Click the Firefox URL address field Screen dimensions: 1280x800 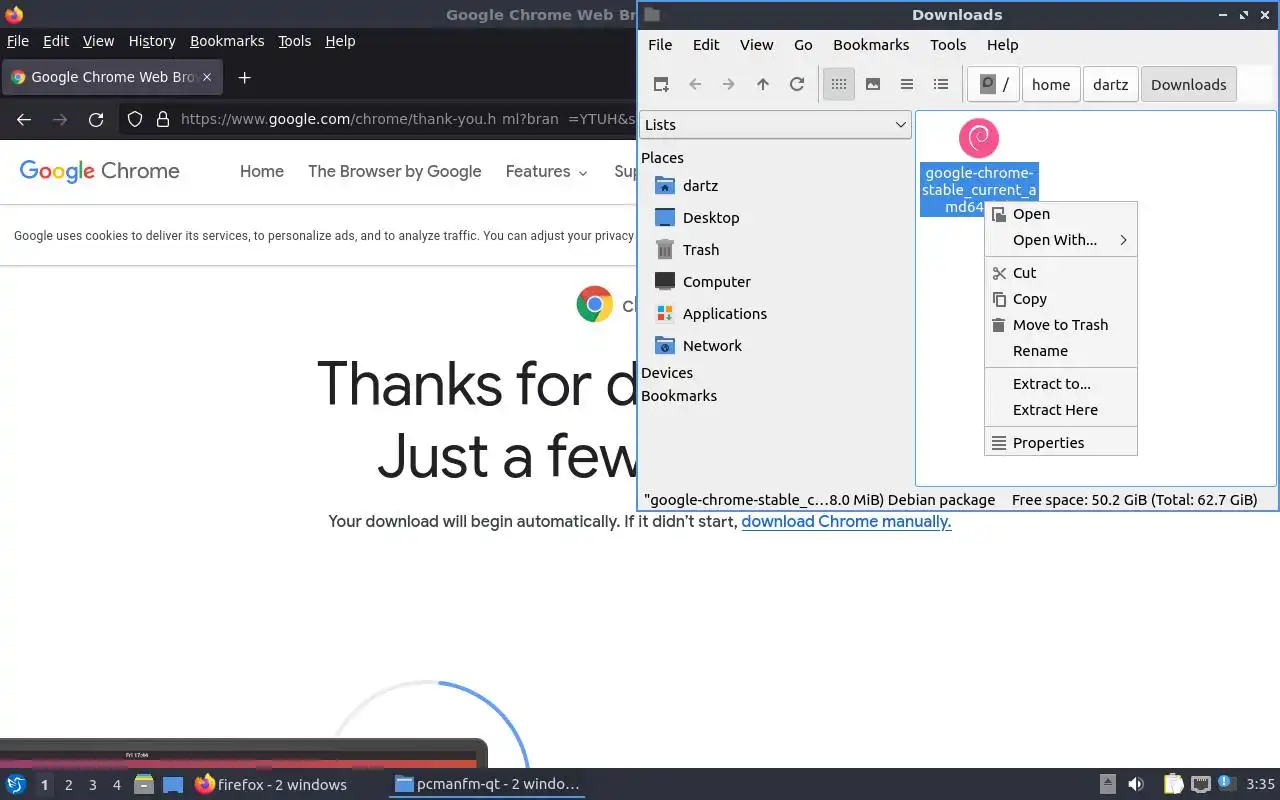(x=408, y=120)
